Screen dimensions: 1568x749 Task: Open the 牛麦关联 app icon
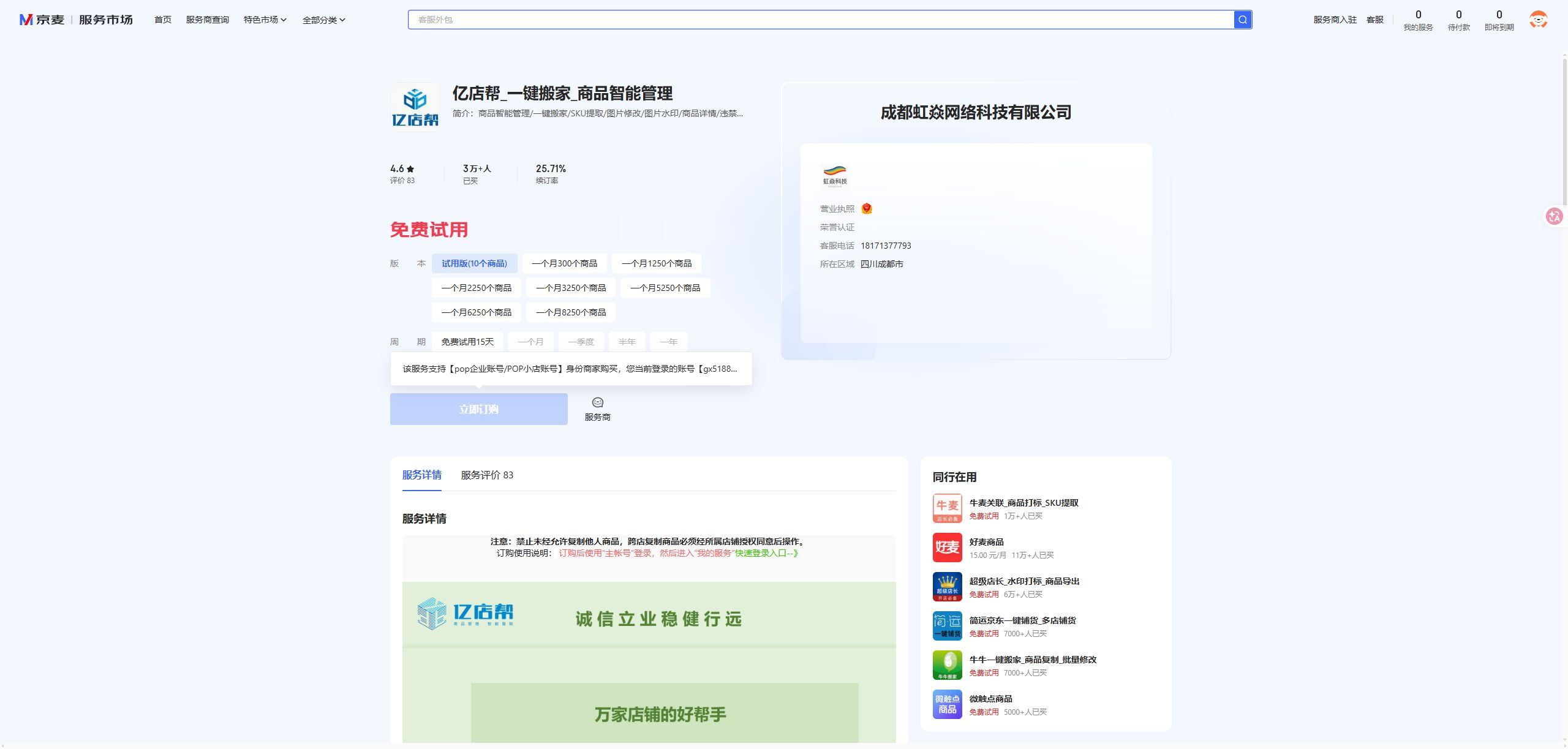click(947, 508)
